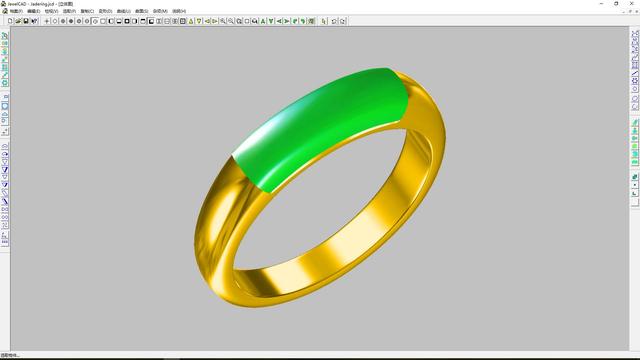Open the 曲线(U) Curve menu
The width and height of the screenshot is (640, 360).
coord(124,11)
